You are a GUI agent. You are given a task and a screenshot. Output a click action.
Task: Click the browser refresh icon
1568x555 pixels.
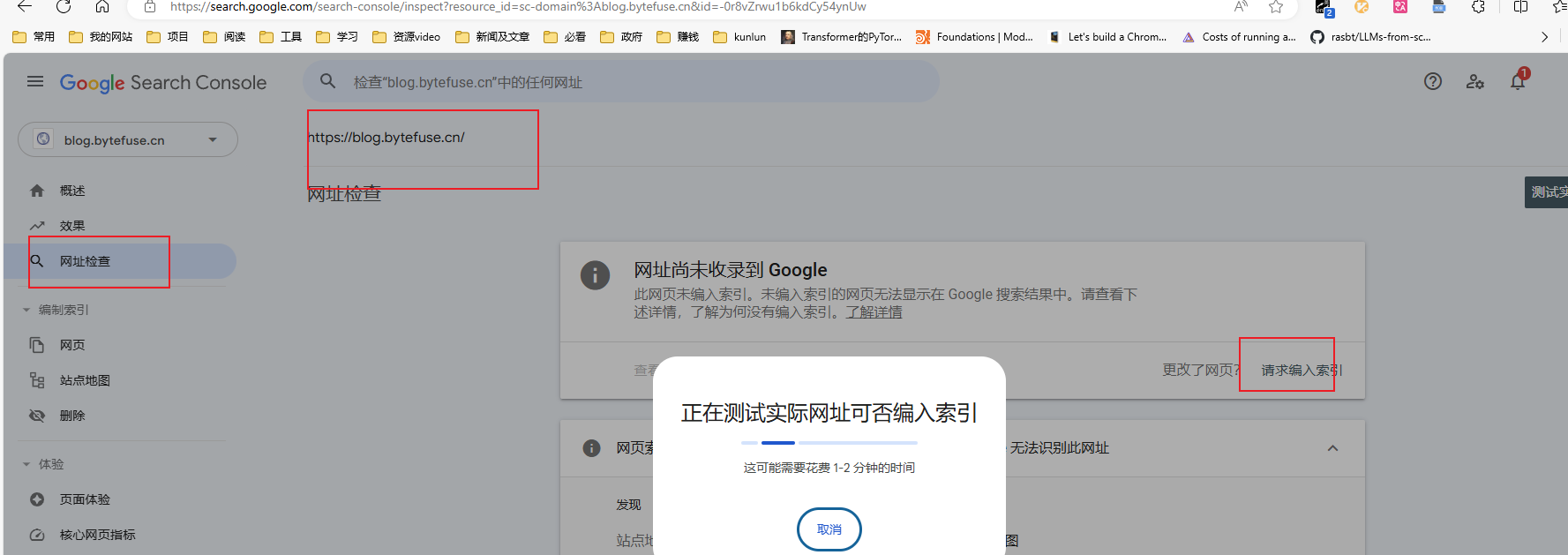[x=64, y=7]
